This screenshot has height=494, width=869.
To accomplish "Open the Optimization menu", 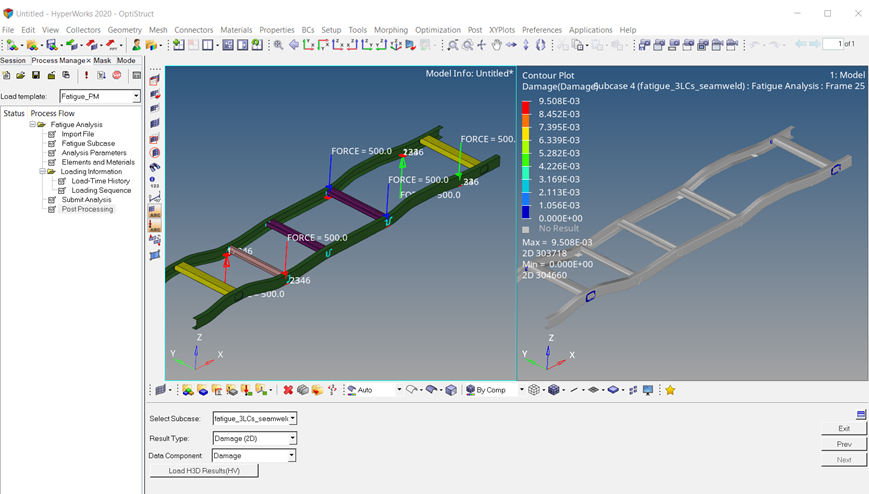I will [438, 30].
